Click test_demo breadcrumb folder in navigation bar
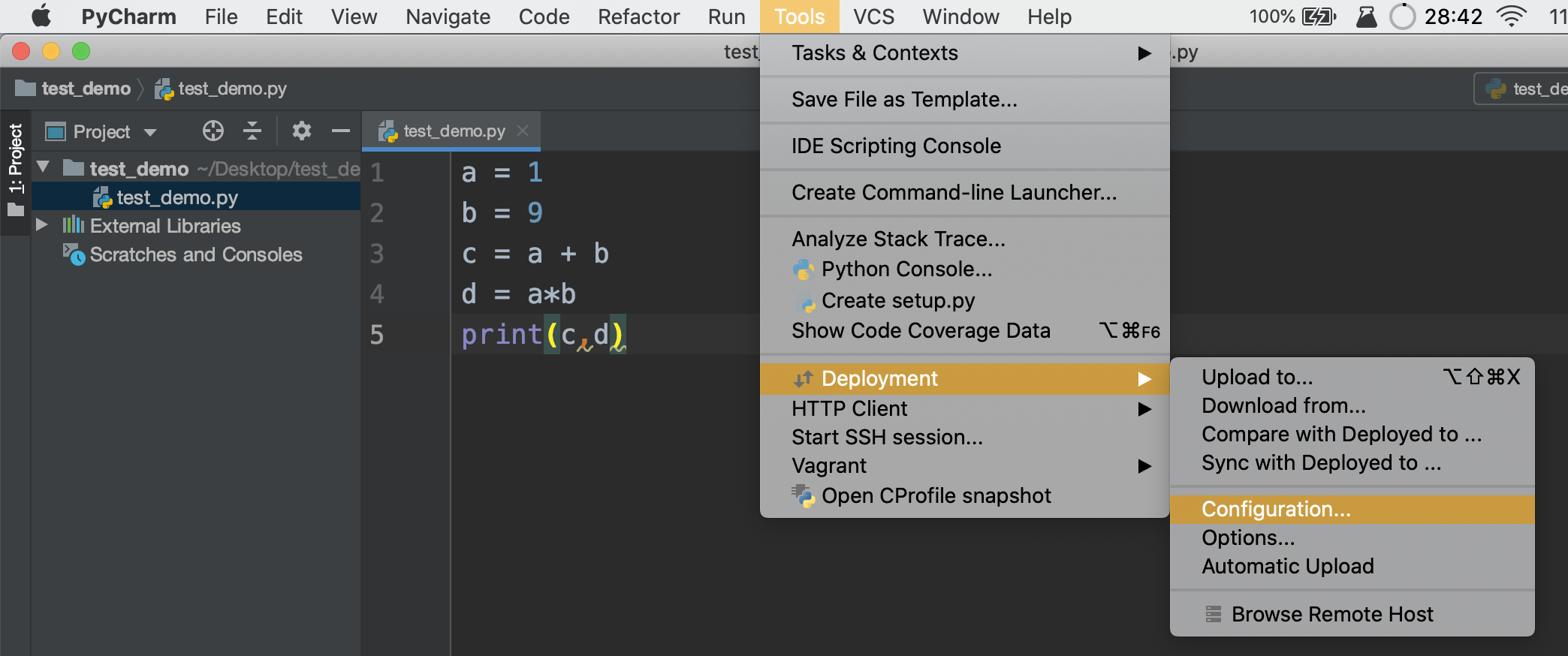This screenshot has width=1568, height=656. point(73,89)
